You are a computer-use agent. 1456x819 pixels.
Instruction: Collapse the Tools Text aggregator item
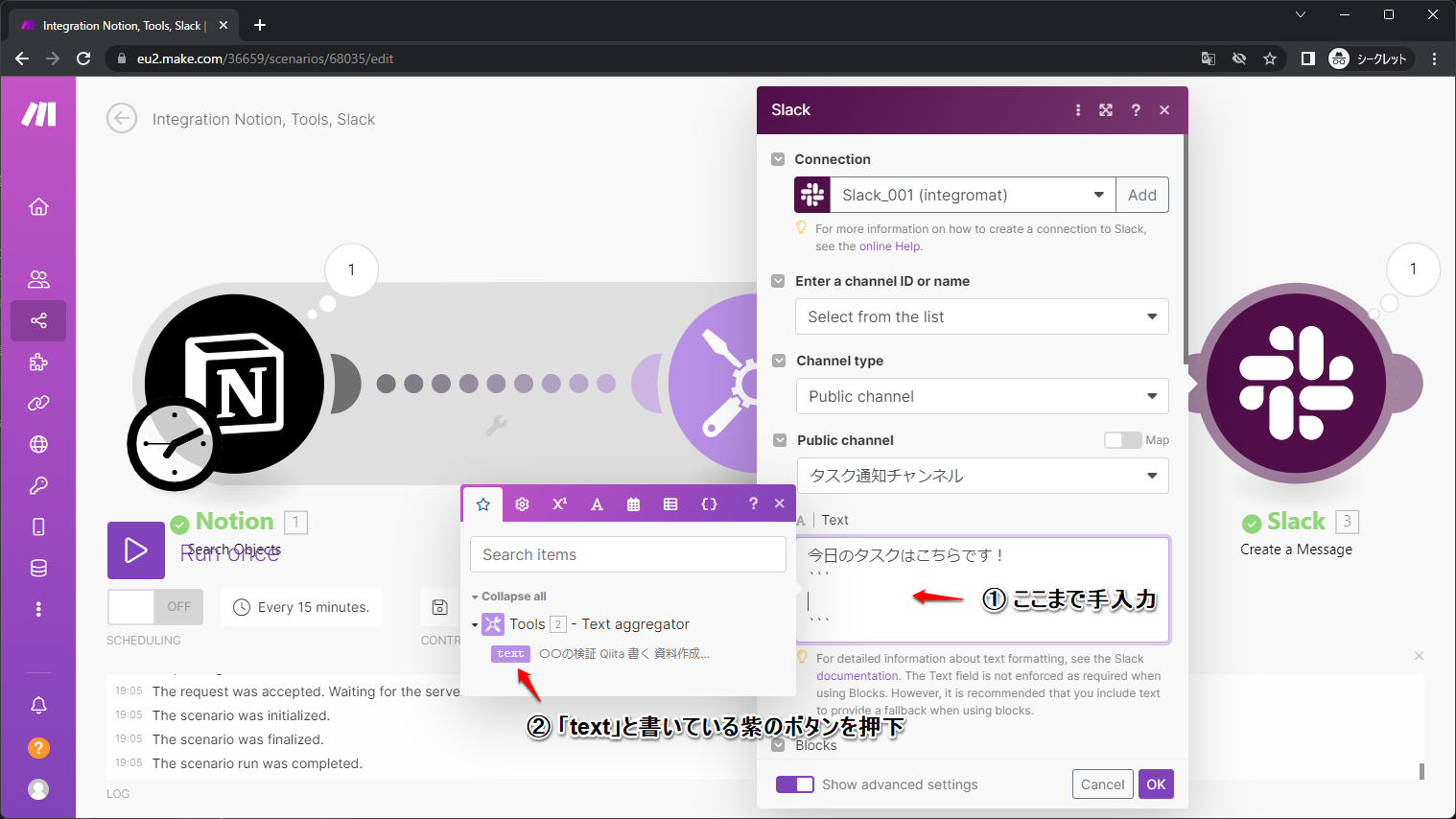pos(475,625)
